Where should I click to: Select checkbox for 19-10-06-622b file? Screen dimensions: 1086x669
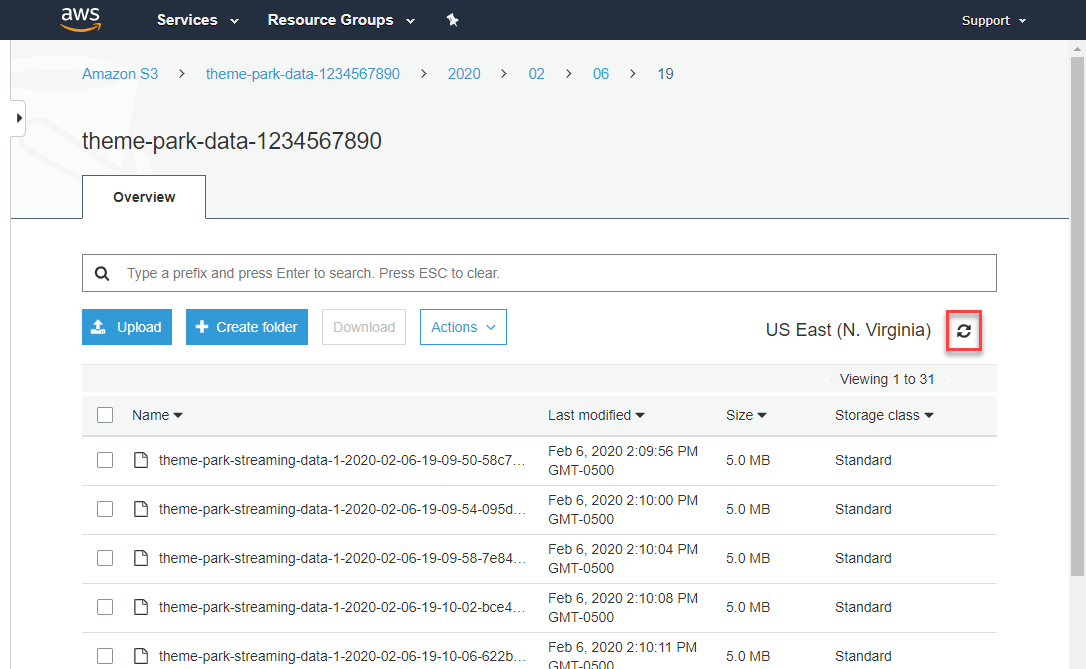[105, 656]
